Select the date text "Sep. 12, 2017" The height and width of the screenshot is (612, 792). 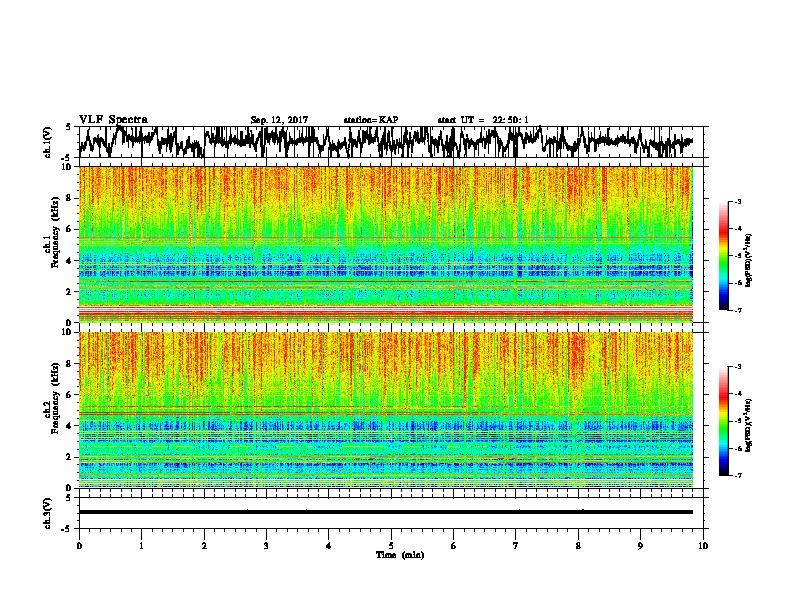[x=279, y=120]
